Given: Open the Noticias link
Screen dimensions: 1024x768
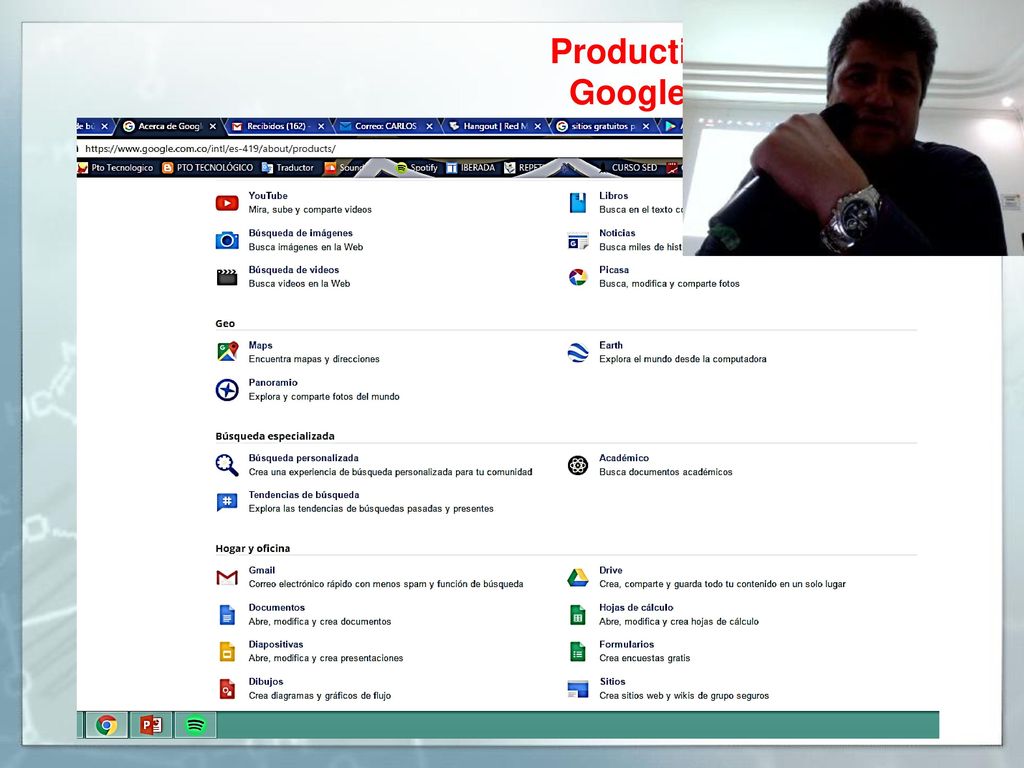Looking at the screenshot, I should [x=617, y=233].
